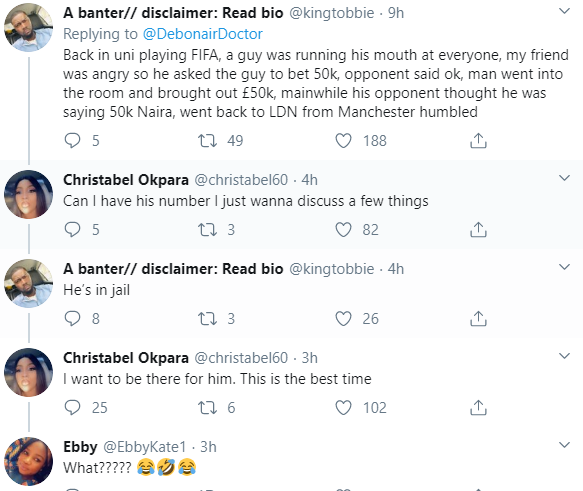
Task: Open Ebby's profile picture
Action: point(28,461)
